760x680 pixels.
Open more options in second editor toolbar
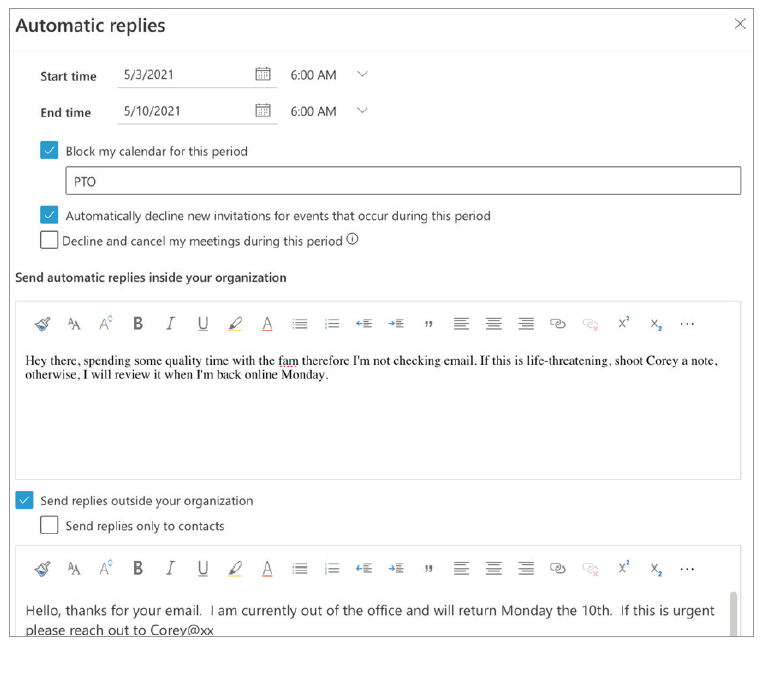click(x=687, y=569)
